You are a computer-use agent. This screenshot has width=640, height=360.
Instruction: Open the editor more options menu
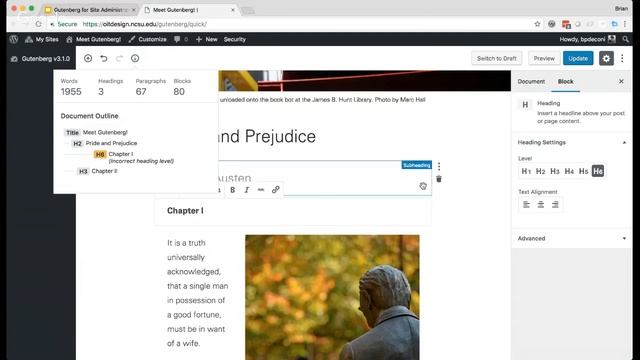pos(622,58)
